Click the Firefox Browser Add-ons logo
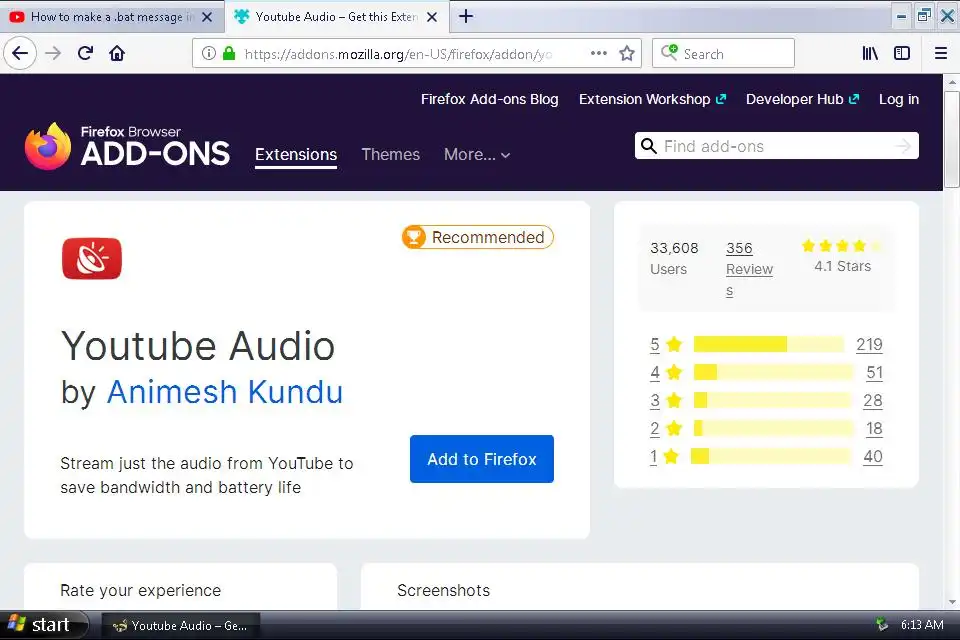 127,146
